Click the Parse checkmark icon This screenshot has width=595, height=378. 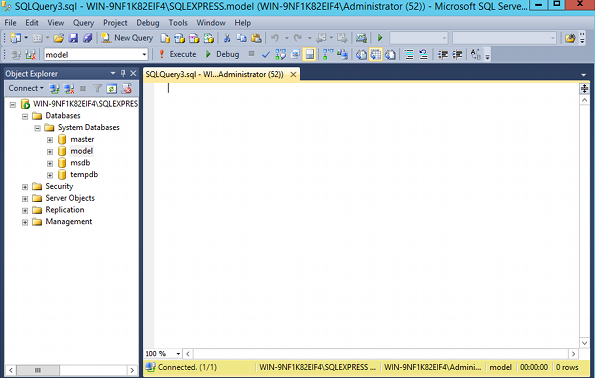coord(266,55)
